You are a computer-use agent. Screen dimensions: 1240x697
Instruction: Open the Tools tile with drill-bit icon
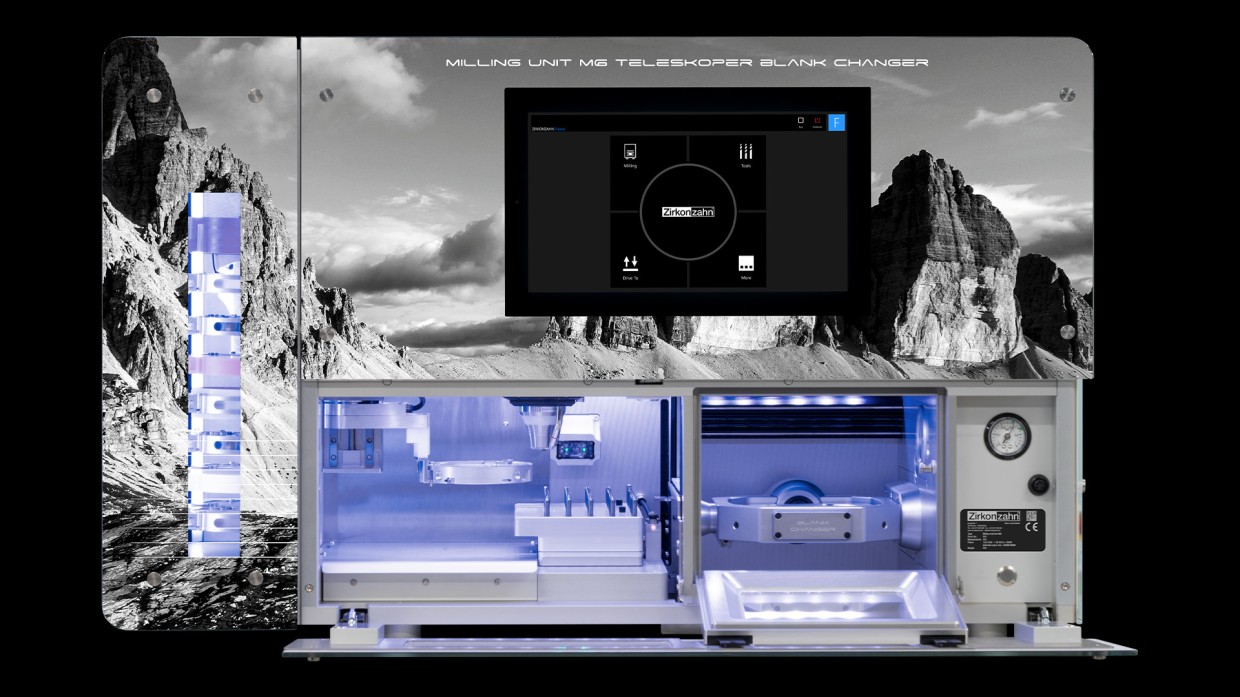[746, 156]
